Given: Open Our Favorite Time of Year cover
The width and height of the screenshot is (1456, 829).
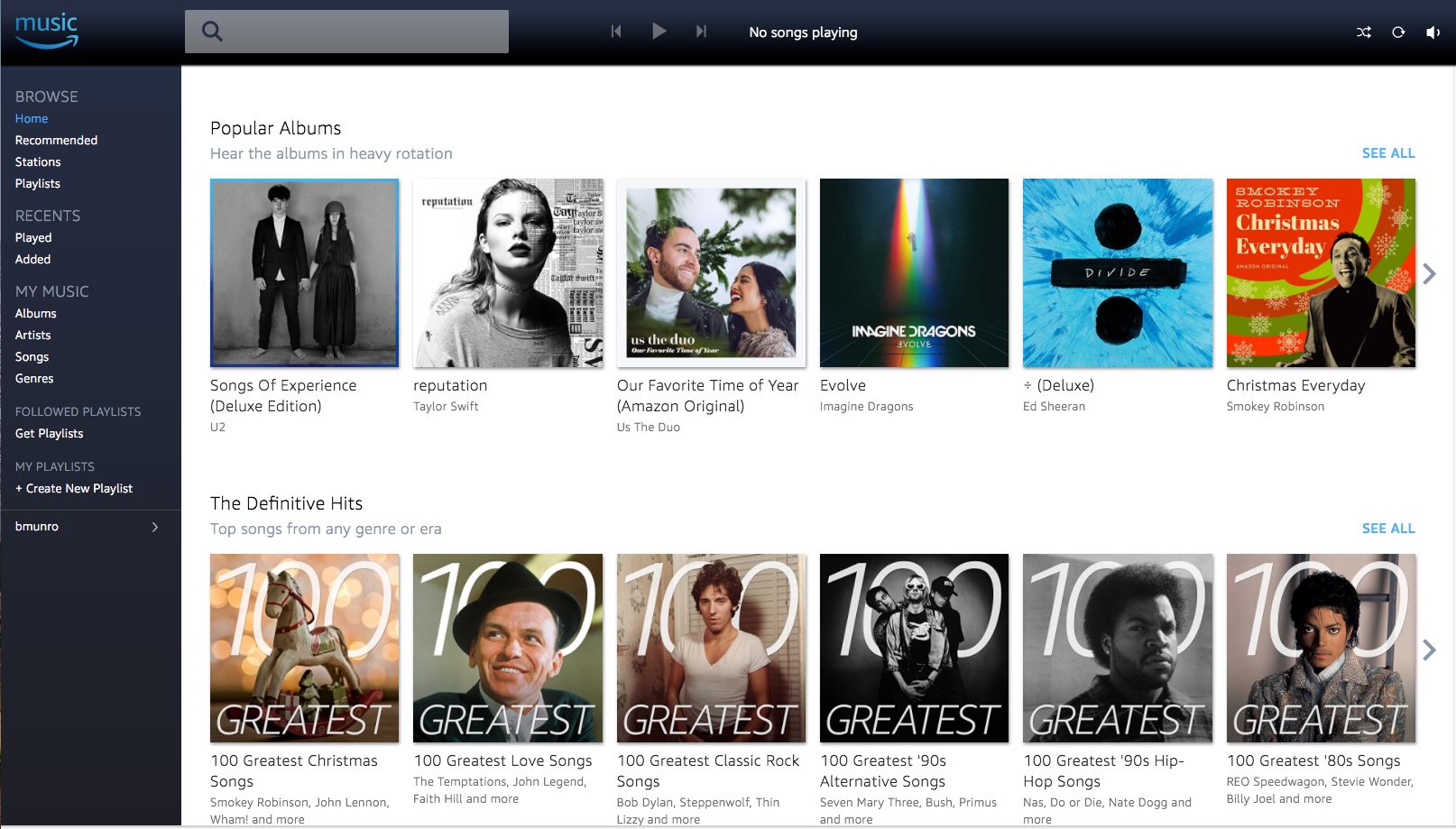Looking at the screenshot, I should [711, 273].
